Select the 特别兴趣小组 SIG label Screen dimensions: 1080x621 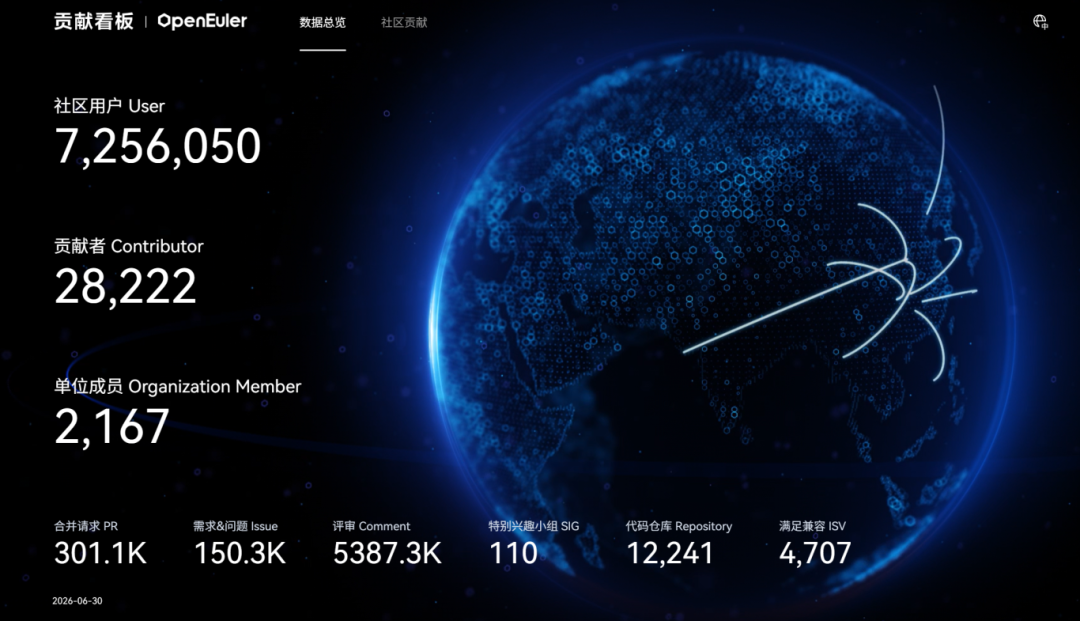coord(534,526)
